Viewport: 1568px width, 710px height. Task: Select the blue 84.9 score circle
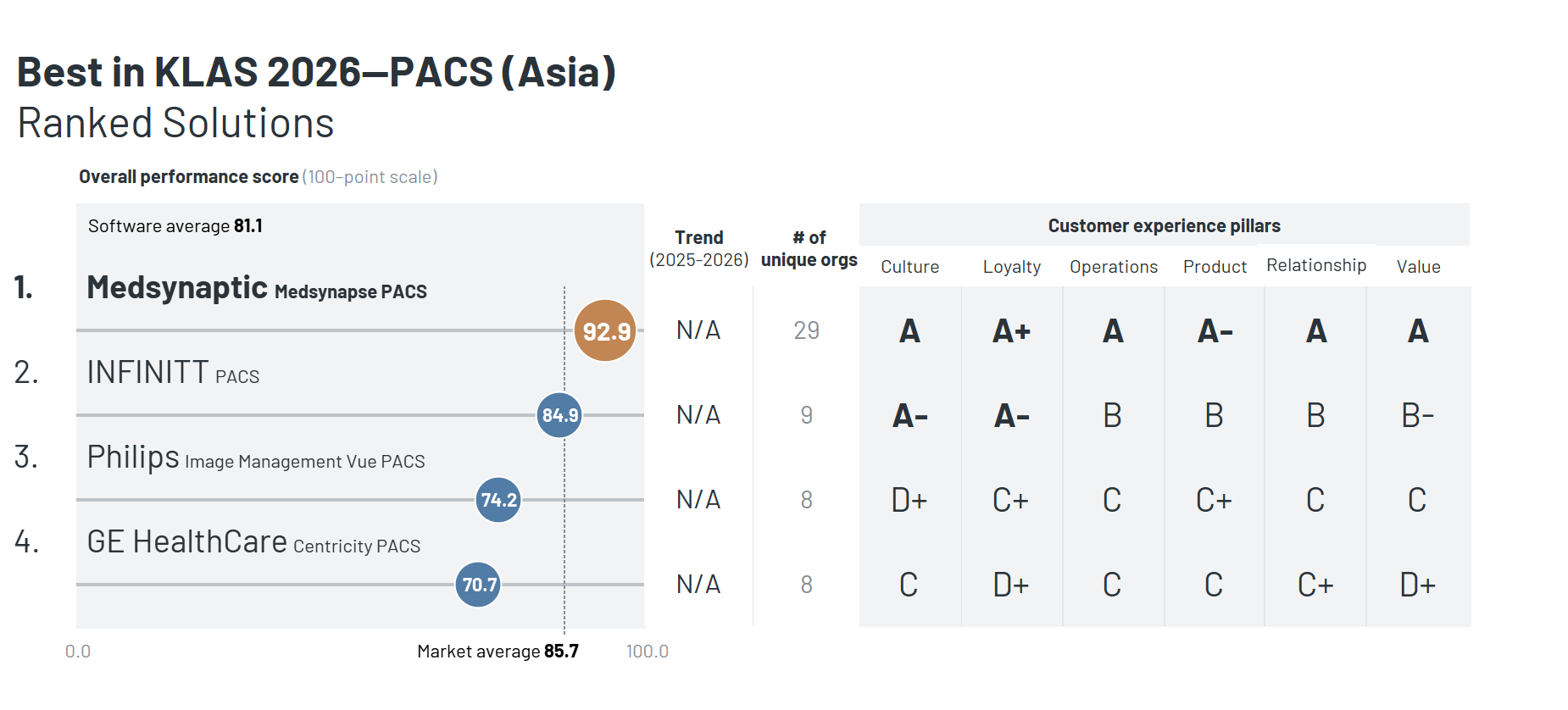559,415
